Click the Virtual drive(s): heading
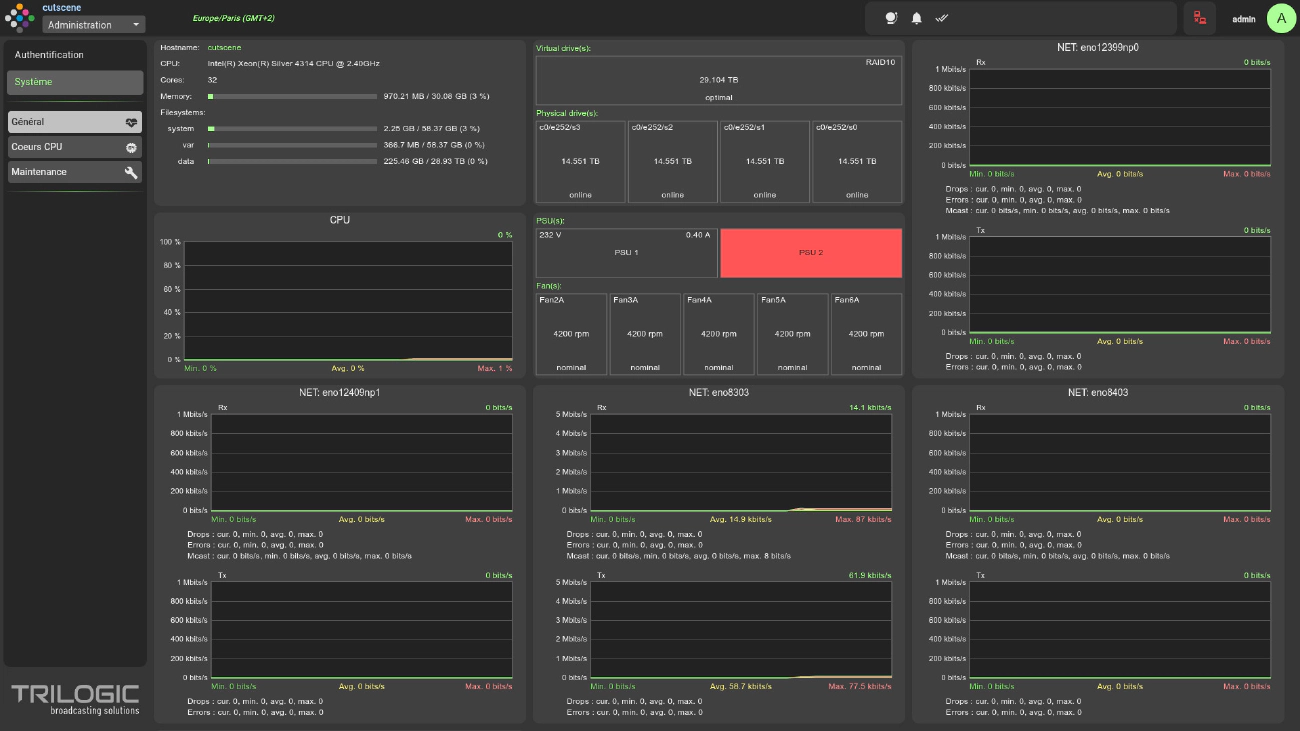Image resolution: width=1300 pixels, height=731 pixels. [x=564, y=47]
